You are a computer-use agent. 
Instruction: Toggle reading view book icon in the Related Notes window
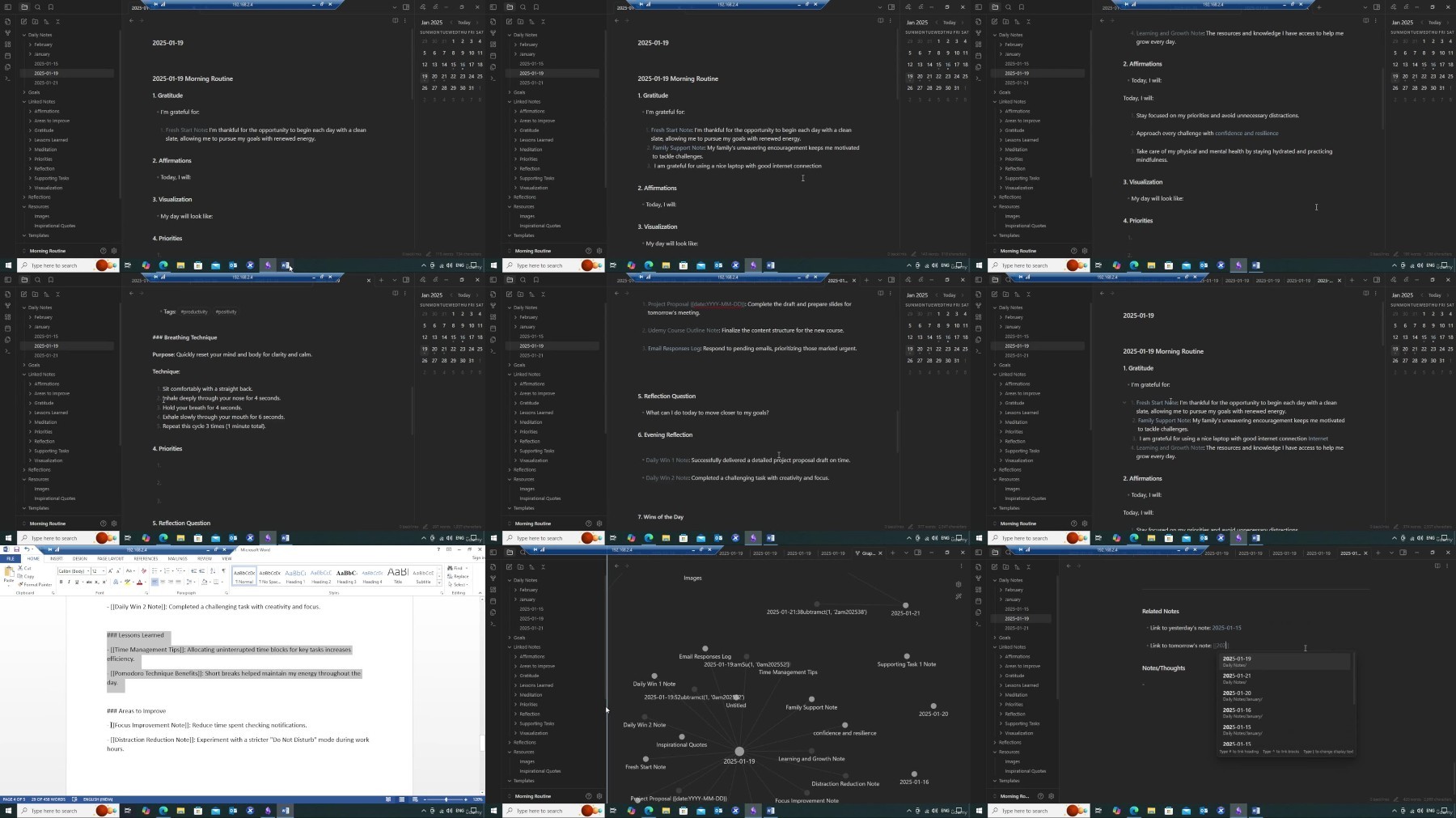[x=1437, y=566]
